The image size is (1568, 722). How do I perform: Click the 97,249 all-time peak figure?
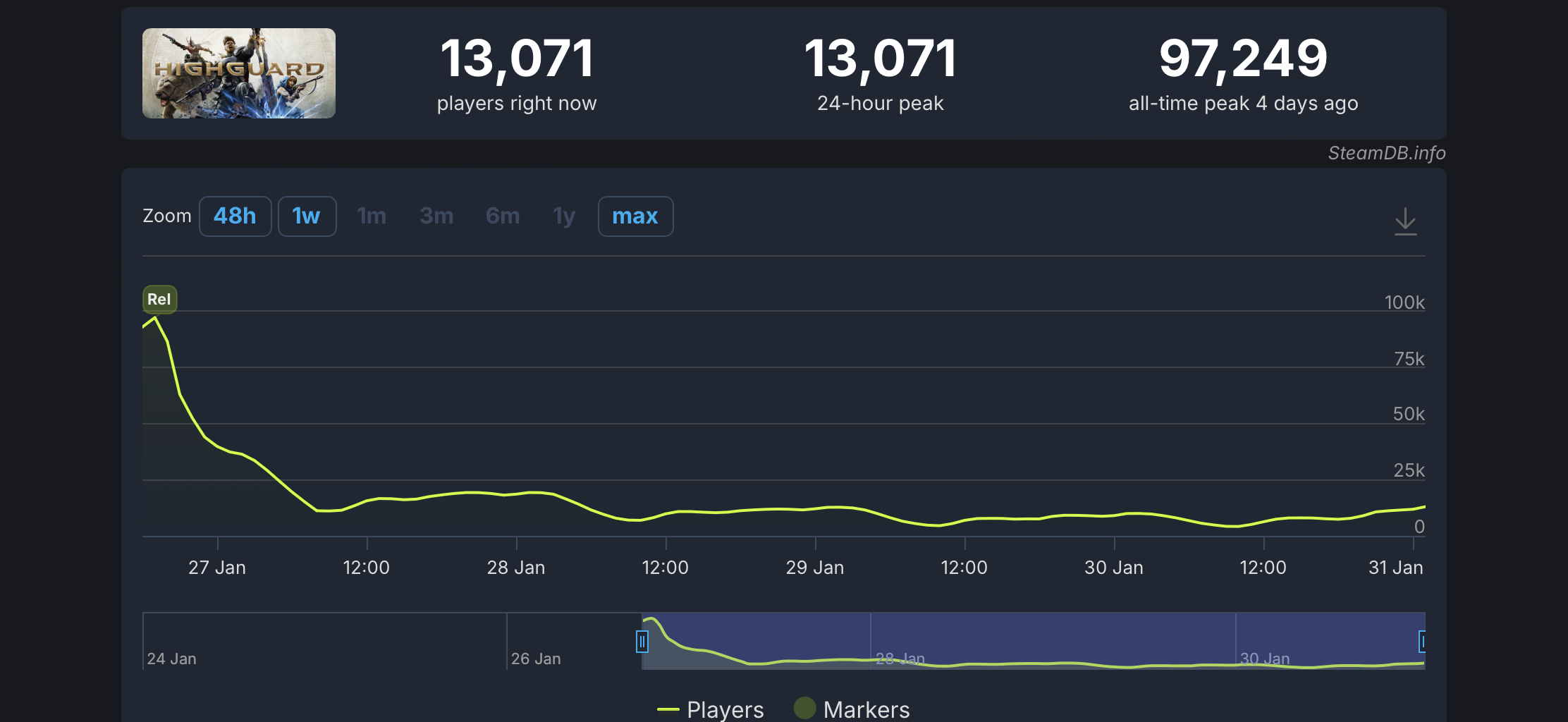point(1244,58)
